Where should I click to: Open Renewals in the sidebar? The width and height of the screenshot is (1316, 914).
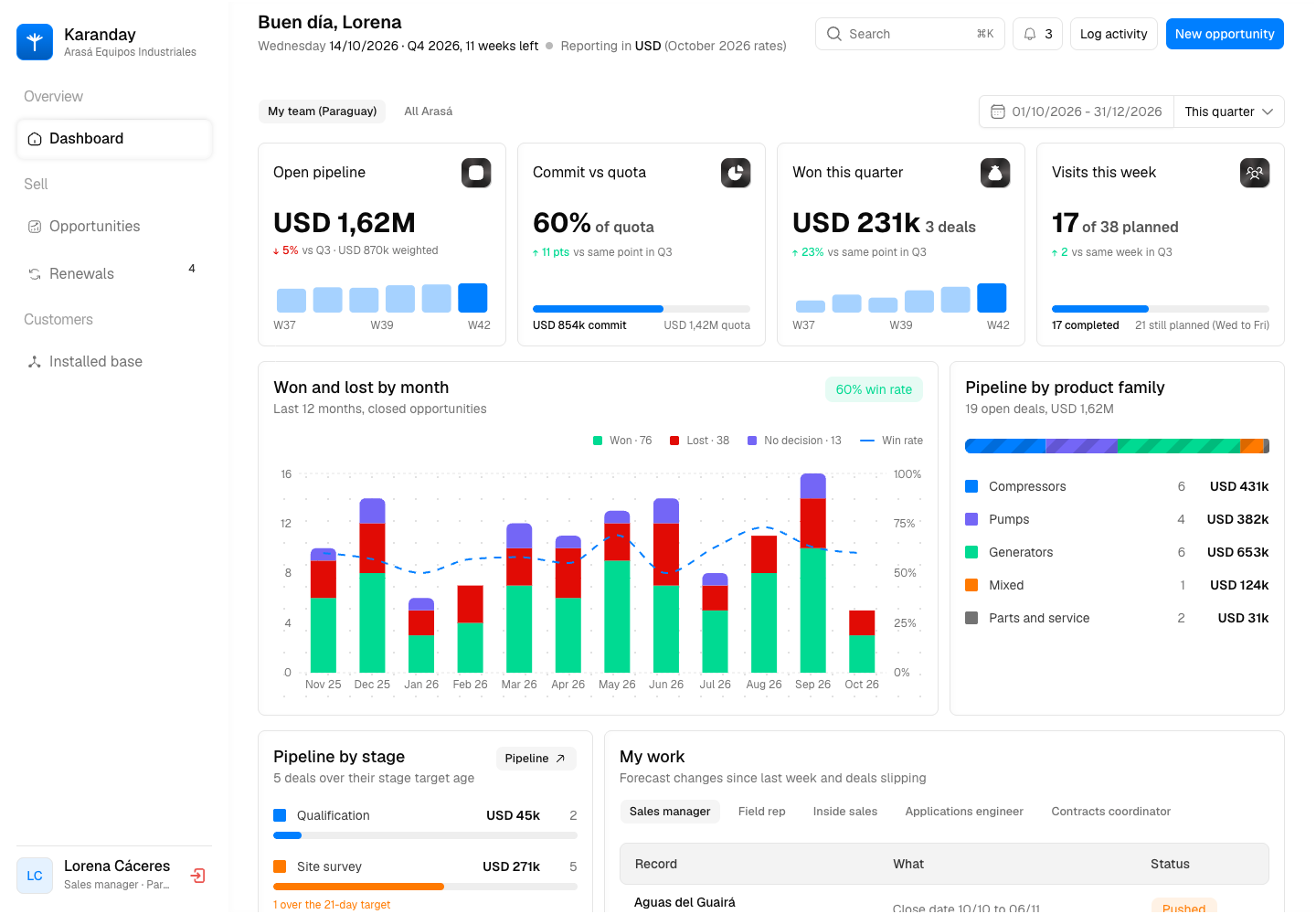114,274
